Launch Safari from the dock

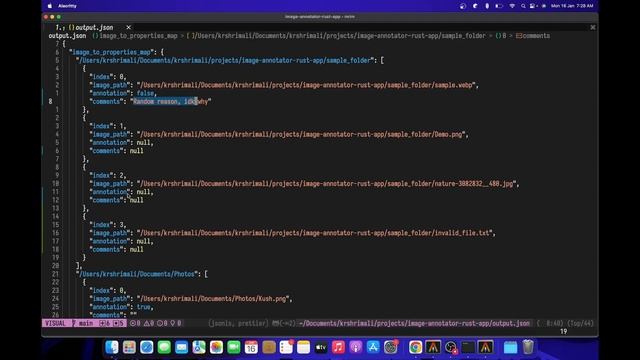coord(147,347)
